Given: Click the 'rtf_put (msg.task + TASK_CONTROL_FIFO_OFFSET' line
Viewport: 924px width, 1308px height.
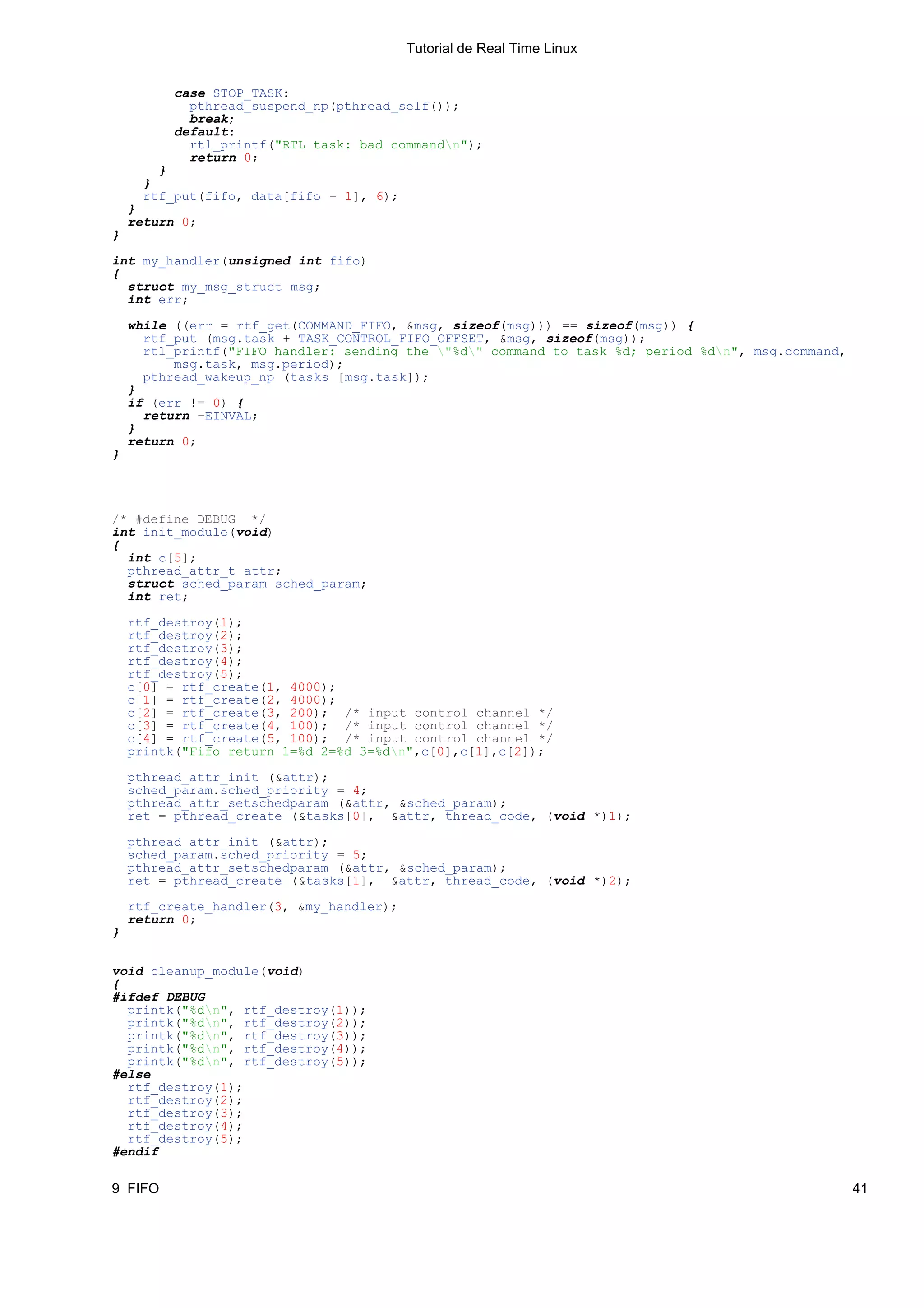Looking at the screenshot, I should [x=394, y=339].
